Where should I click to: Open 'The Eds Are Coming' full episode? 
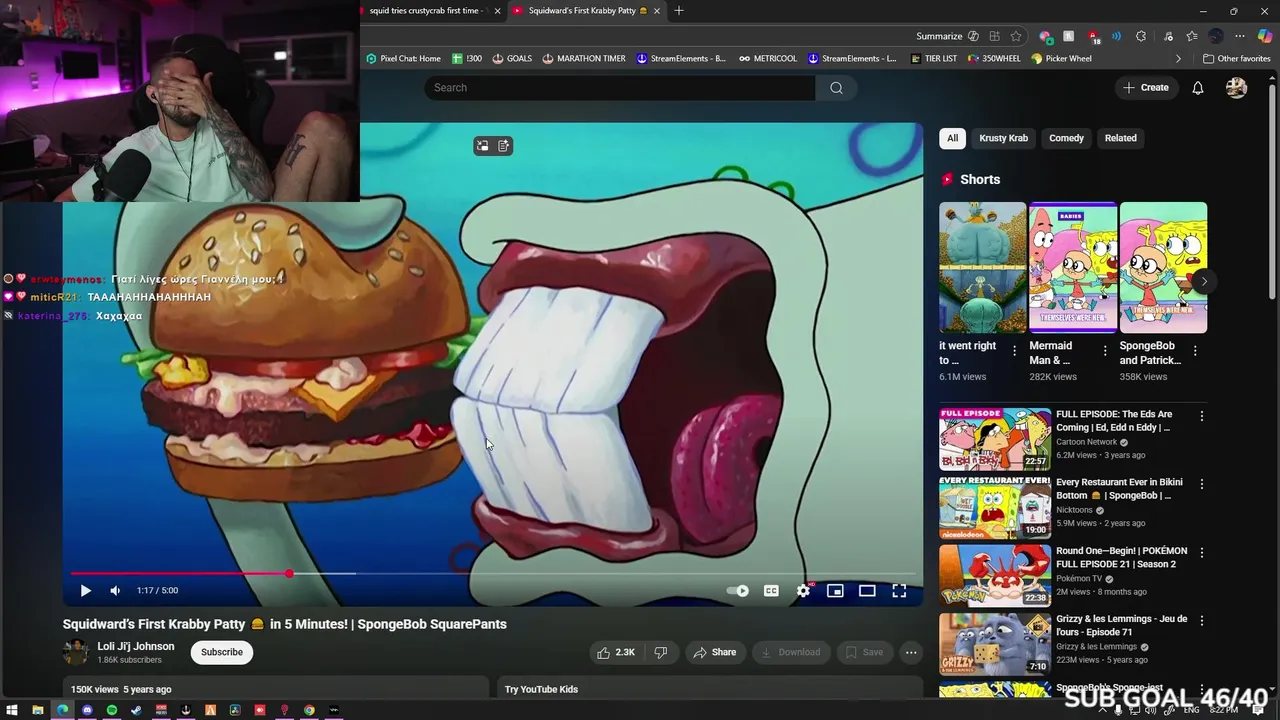[995, 439]
